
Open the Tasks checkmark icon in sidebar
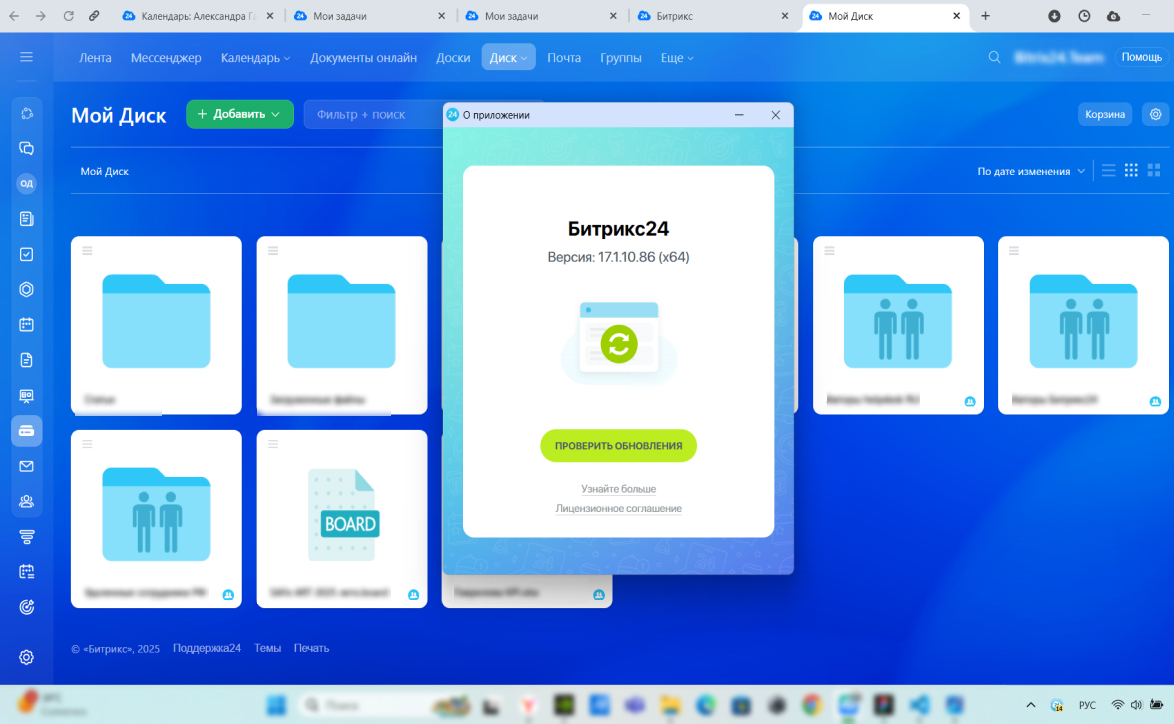pyautogui.click(x=26, y=255)
